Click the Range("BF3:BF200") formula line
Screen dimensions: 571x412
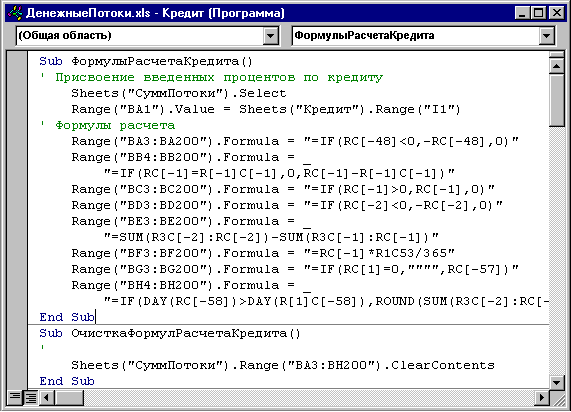click(x=263, y=253)
